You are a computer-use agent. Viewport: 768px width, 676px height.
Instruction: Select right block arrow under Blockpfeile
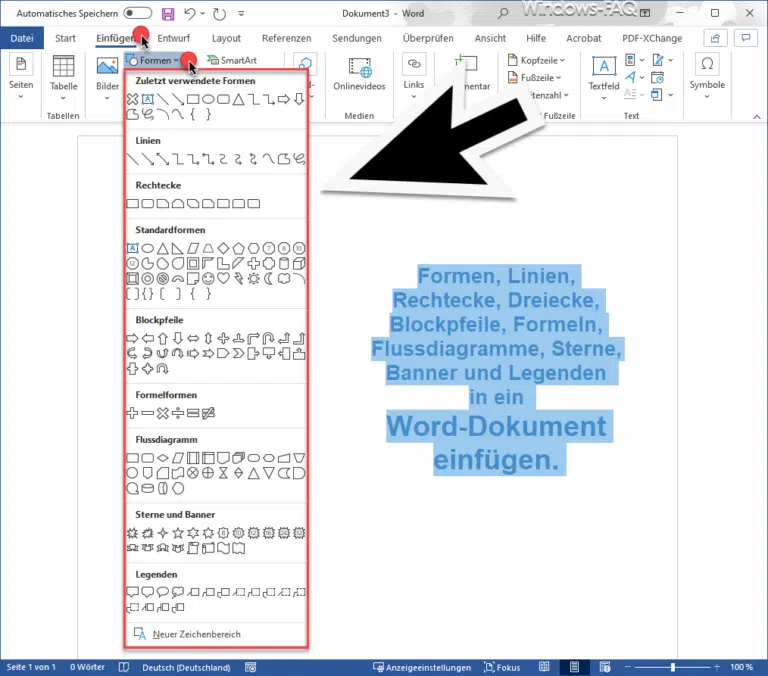(133, 338)
